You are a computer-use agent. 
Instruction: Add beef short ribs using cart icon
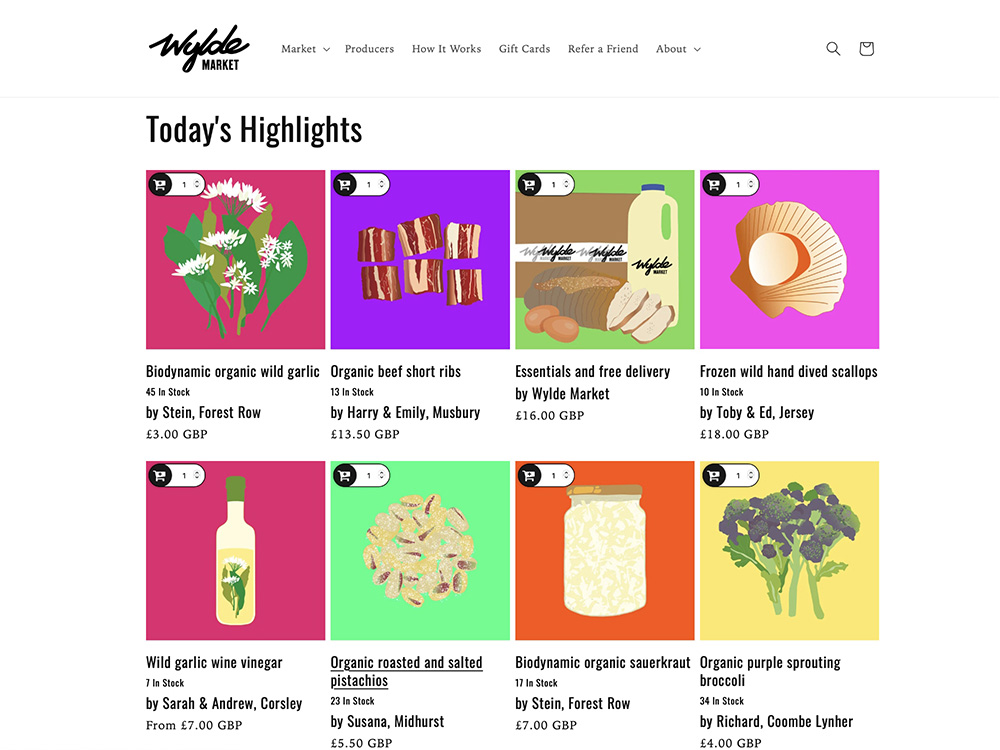[x=345, y=185]
